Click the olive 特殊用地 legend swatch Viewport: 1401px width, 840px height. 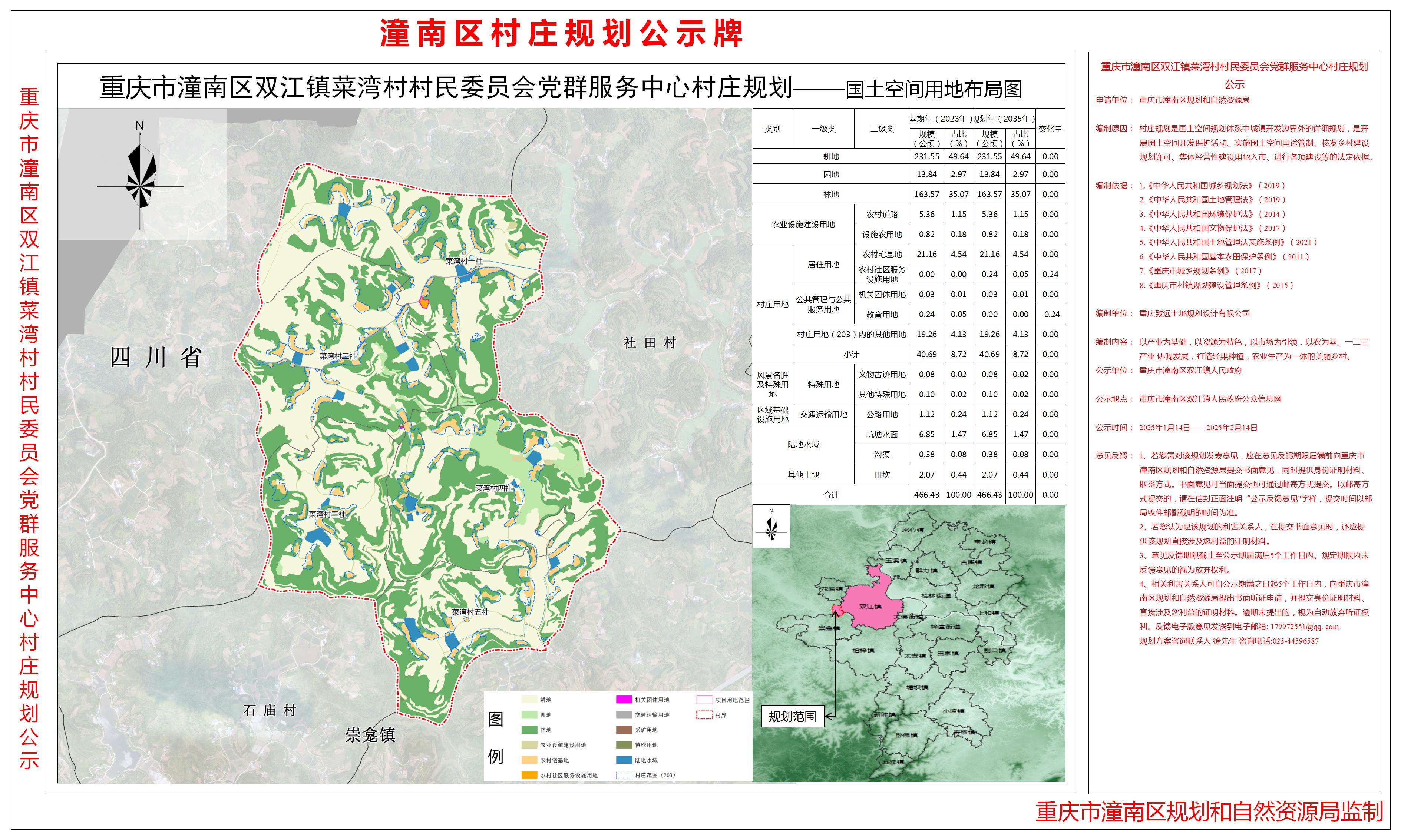[624, 745]
